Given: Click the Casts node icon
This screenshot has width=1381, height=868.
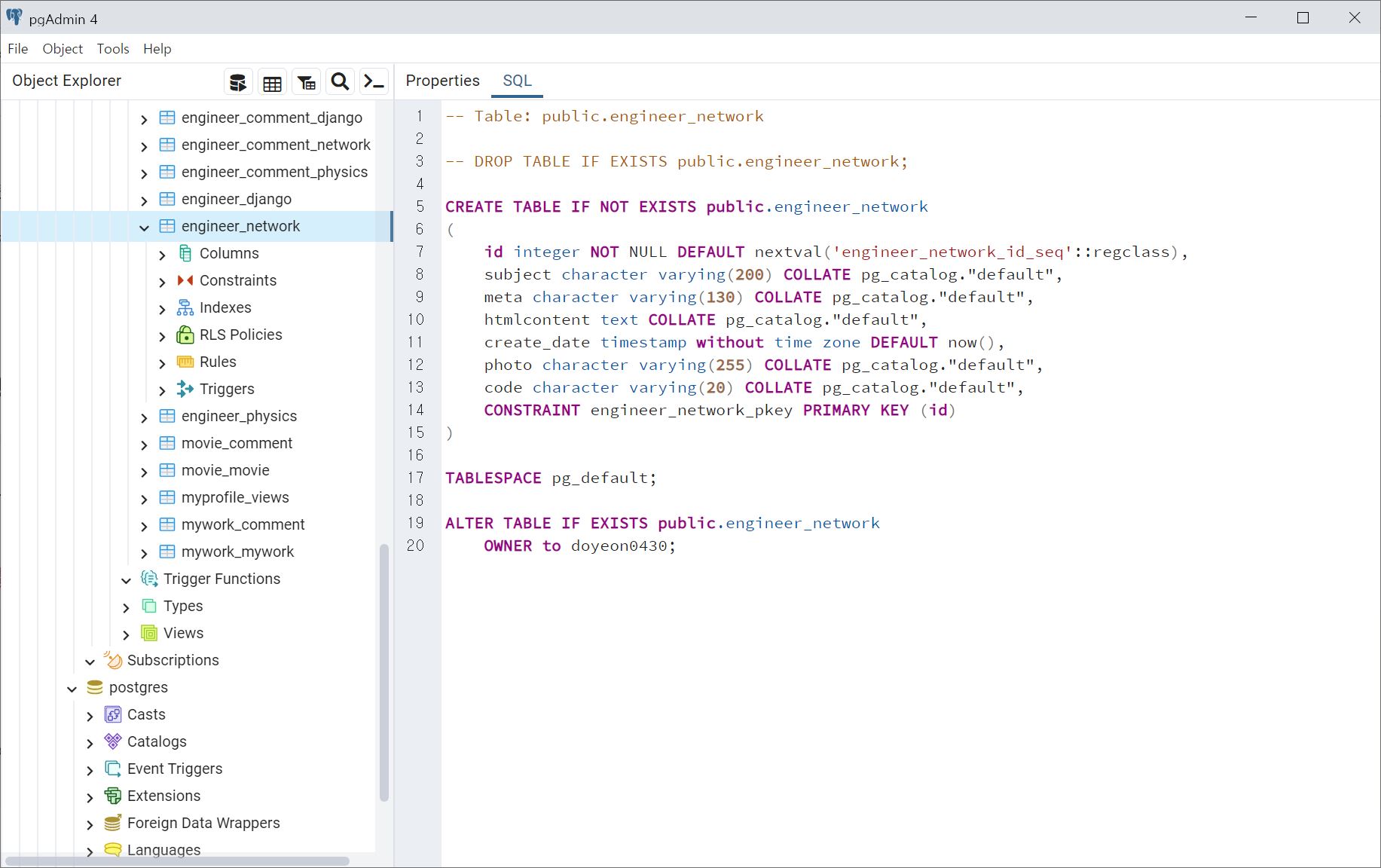Looking at the screenshot, I should coord(113,714).
